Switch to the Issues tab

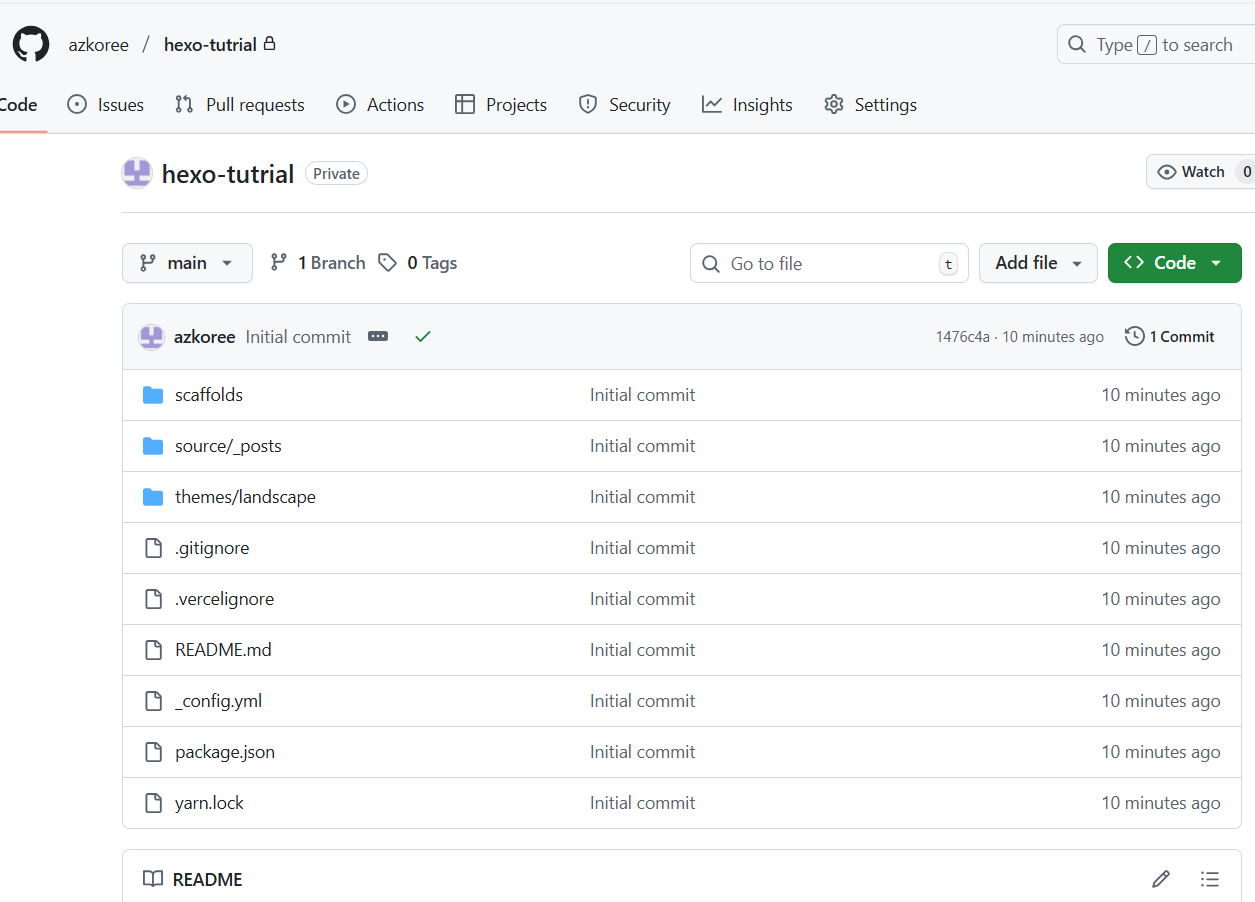[x=106, y=105]
